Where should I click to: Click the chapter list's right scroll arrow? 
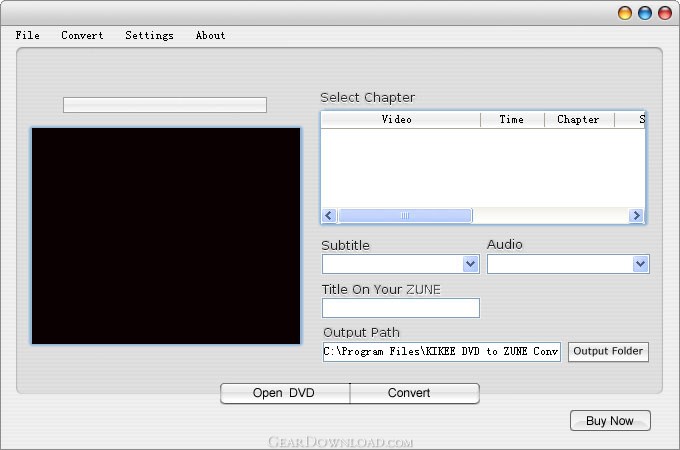pyautogui.click(x=636, y=215)
